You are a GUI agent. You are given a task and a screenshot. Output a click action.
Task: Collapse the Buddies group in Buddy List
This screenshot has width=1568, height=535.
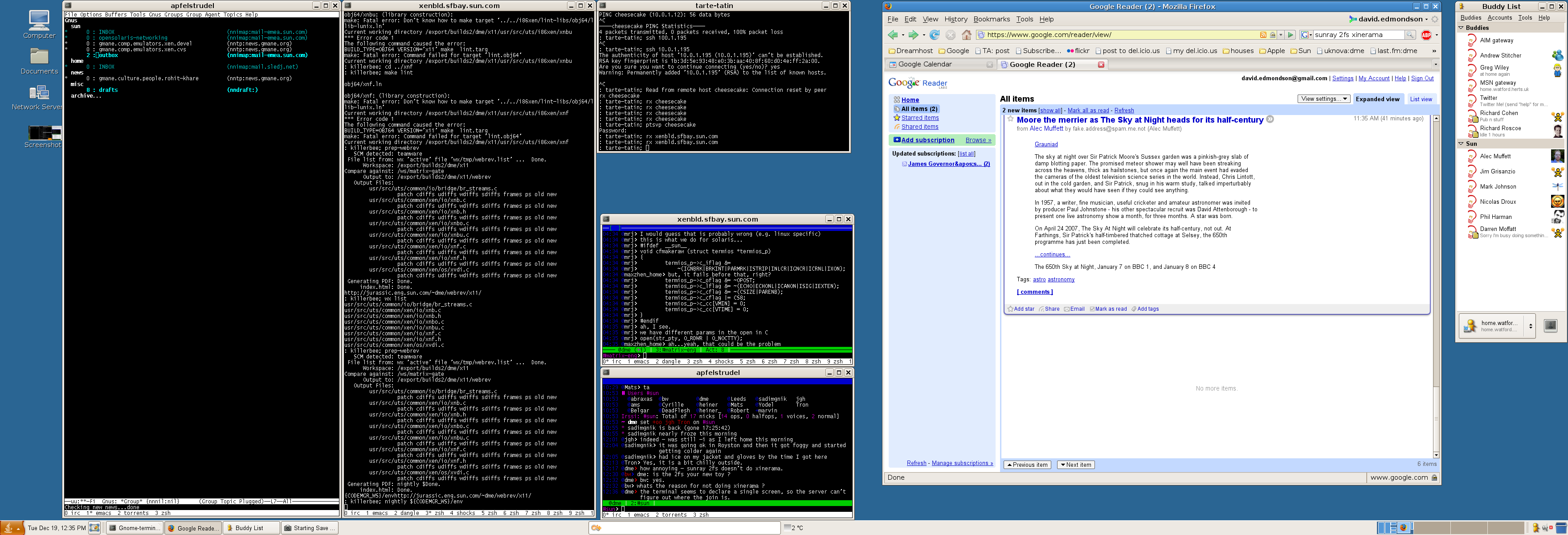pos(1461,28)
